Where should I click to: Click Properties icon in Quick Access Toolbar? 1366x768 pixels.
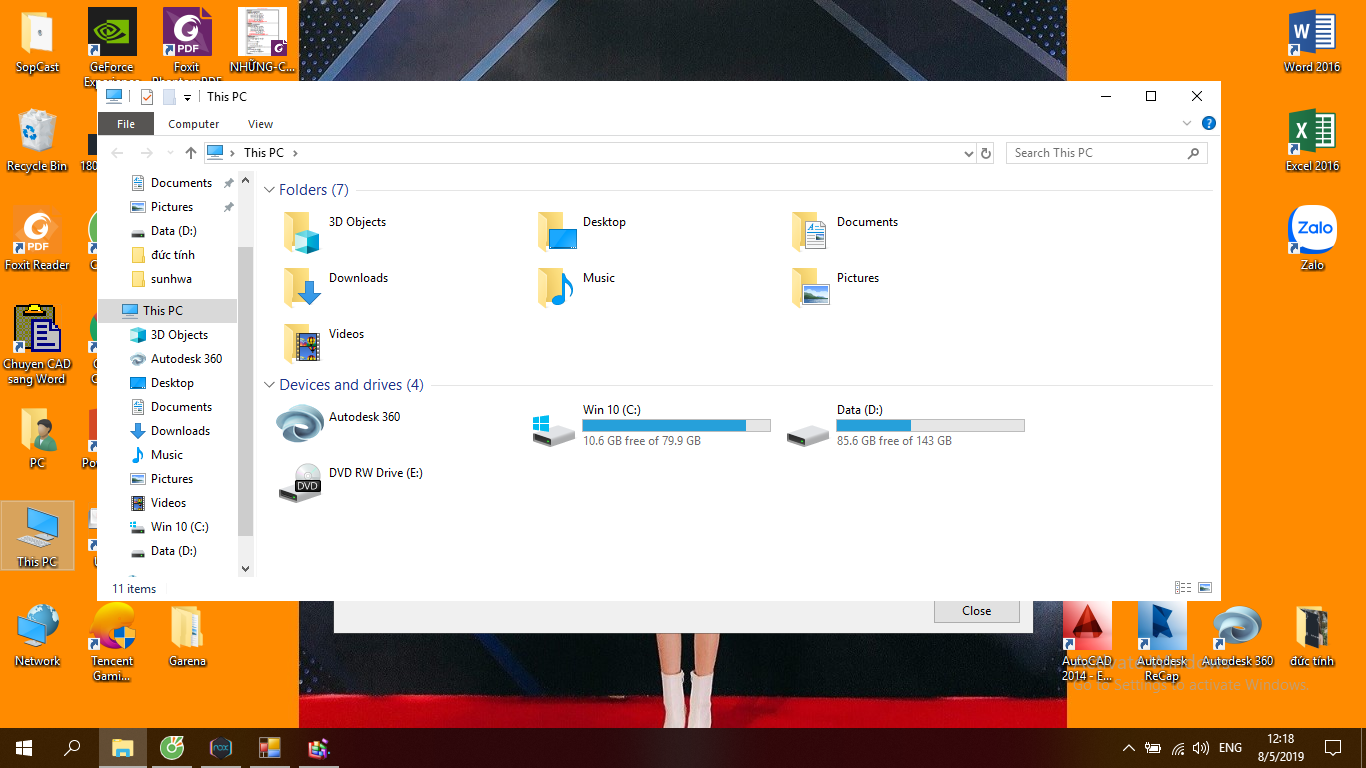coord(147,97)
